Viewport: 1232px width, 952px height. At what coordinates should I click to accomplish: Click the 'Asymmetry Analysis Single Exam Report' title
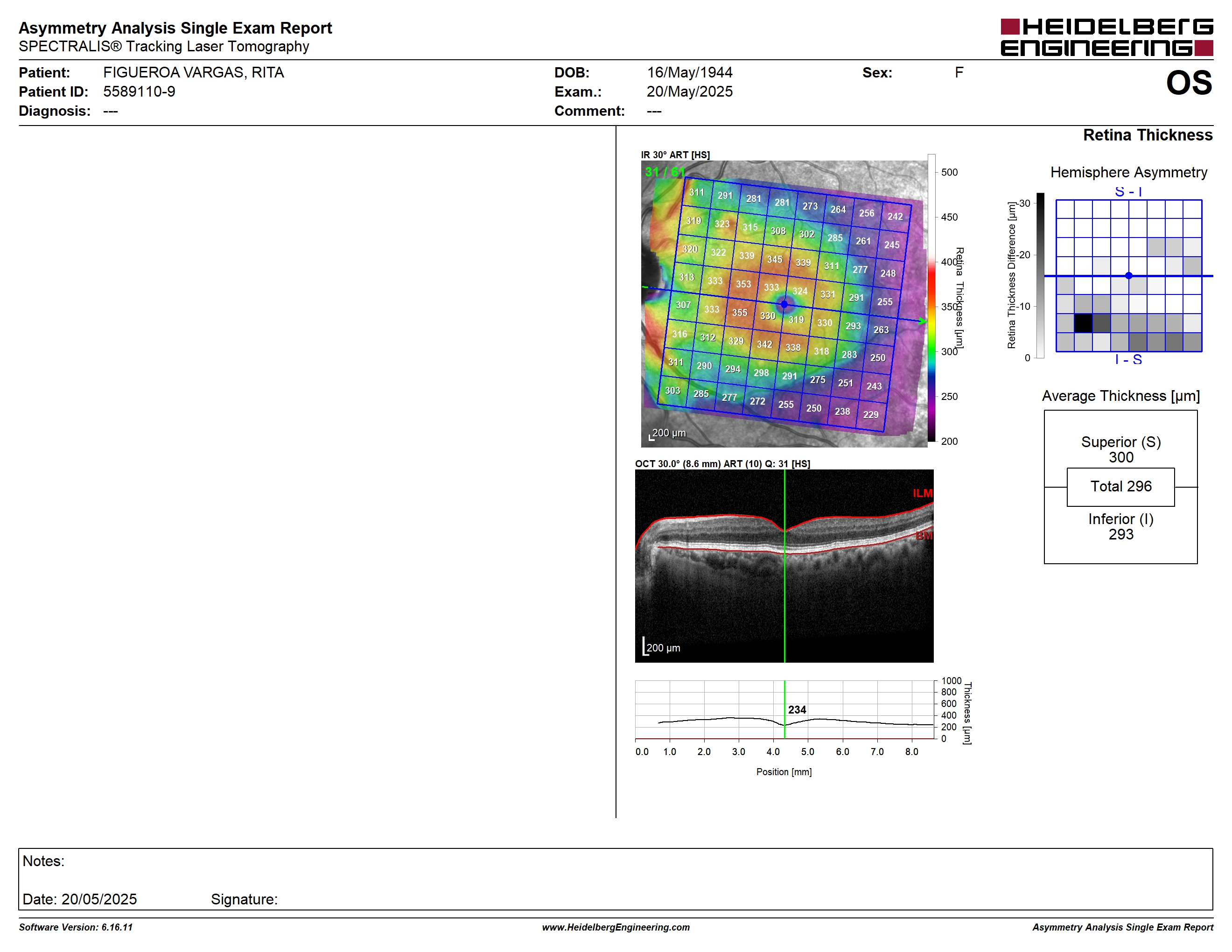[175, 28]
